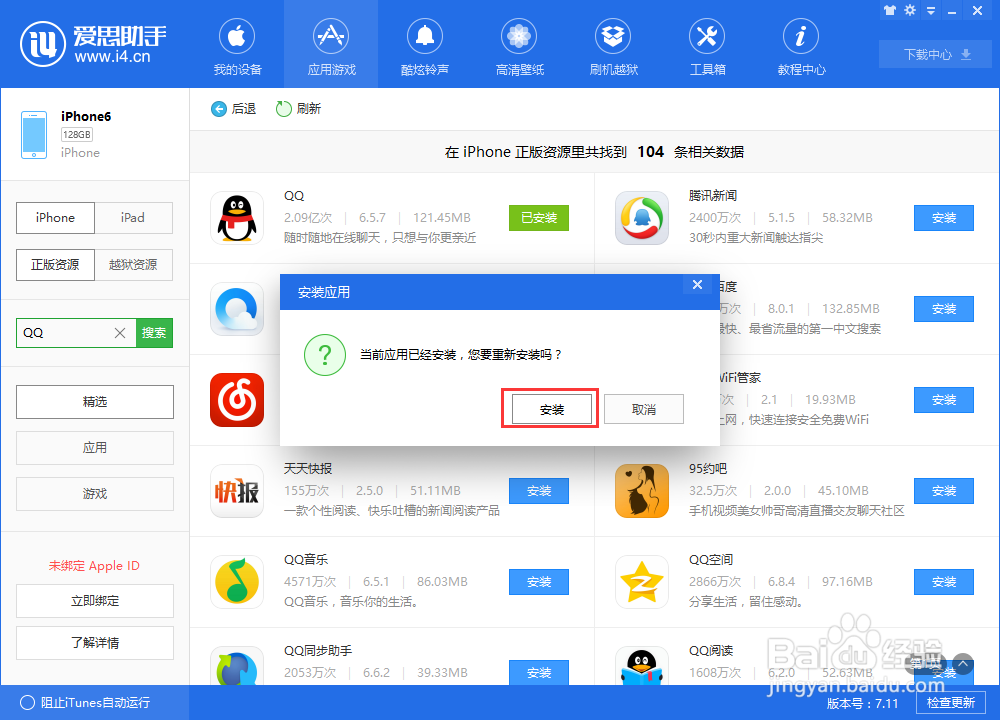Screen dimensions: 1000x720
Task: Click the 检查更新 update check button
Action: 950,703
